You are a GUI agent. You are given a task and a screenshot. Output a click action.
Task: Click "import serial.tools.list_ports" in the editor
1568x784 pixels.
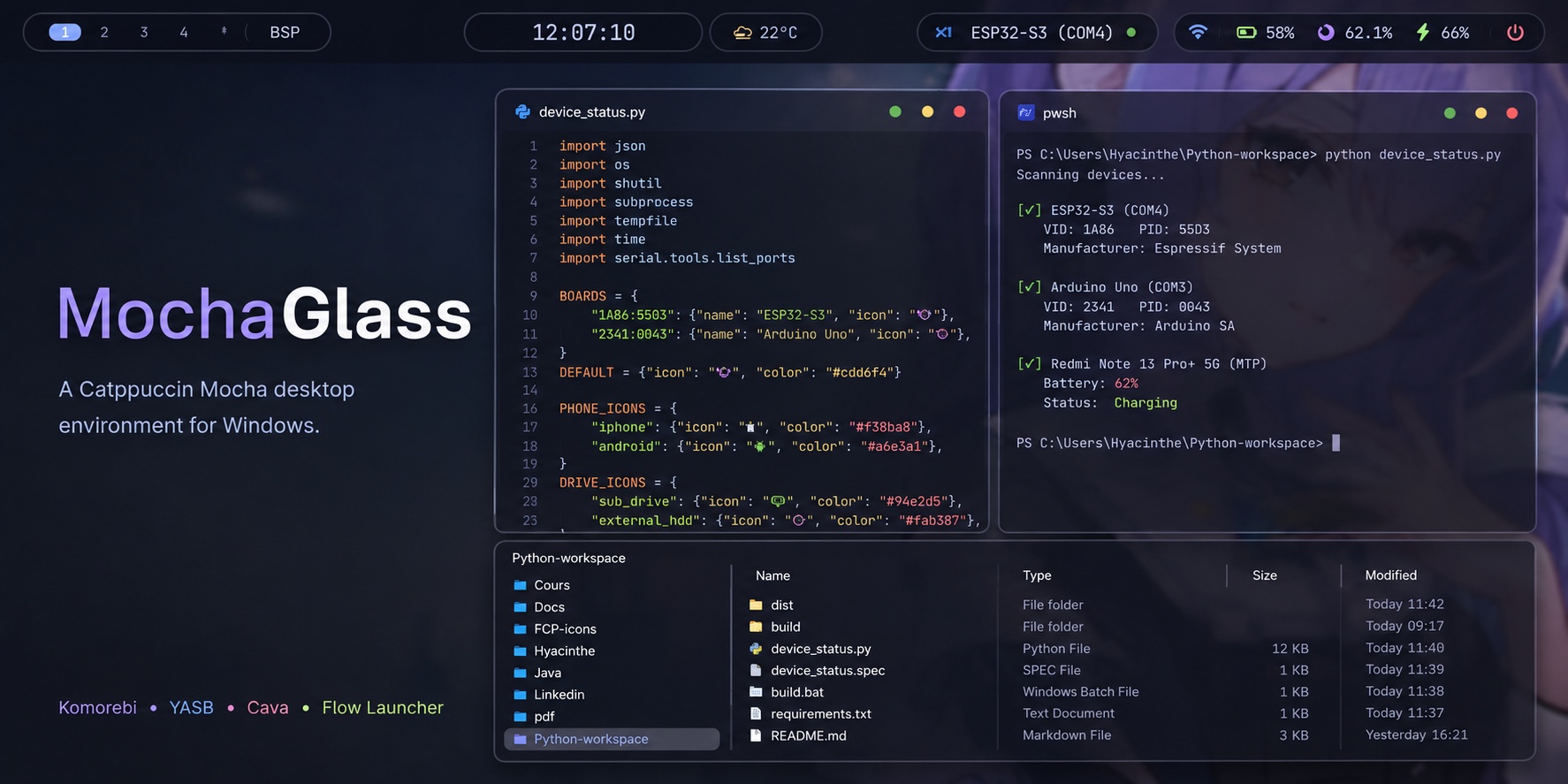[677, 258]
